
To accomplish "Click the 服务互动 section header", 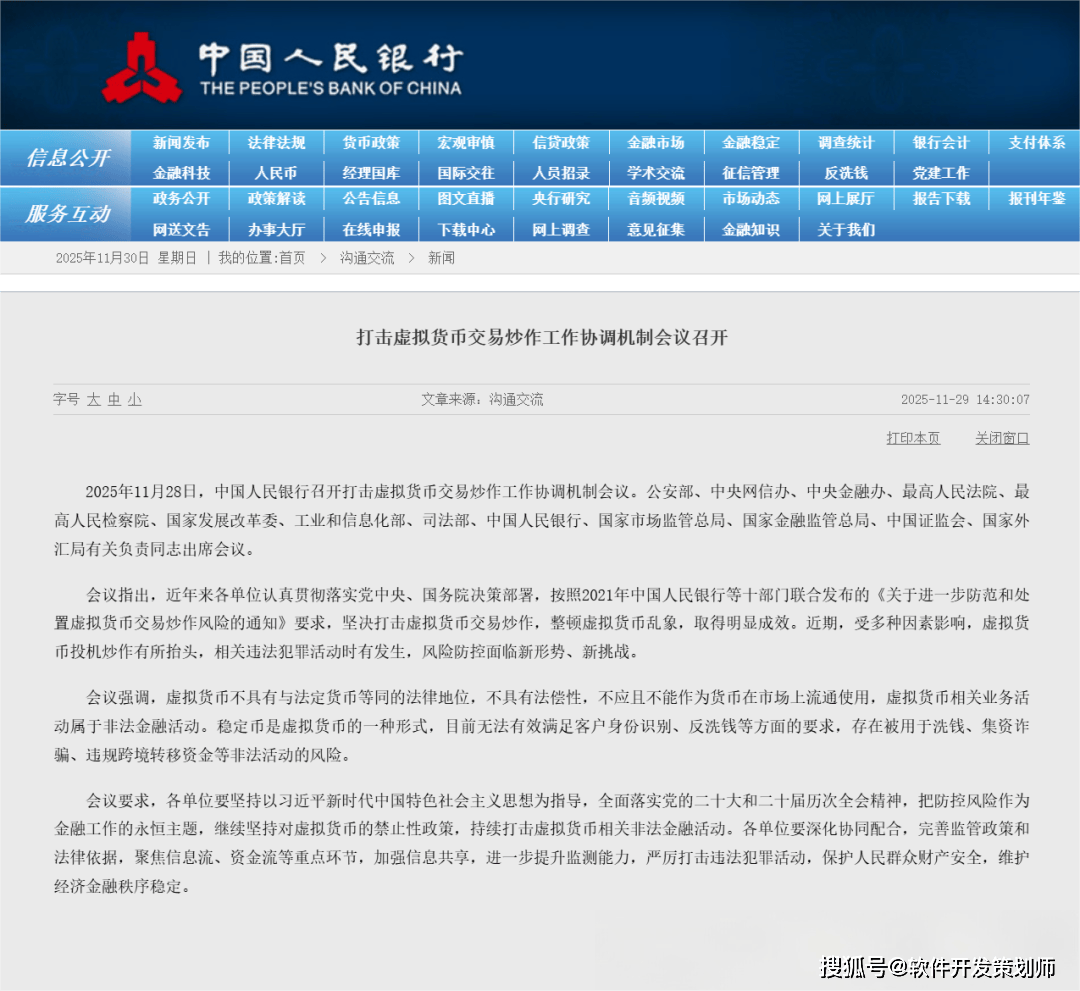I will (68, 214).
